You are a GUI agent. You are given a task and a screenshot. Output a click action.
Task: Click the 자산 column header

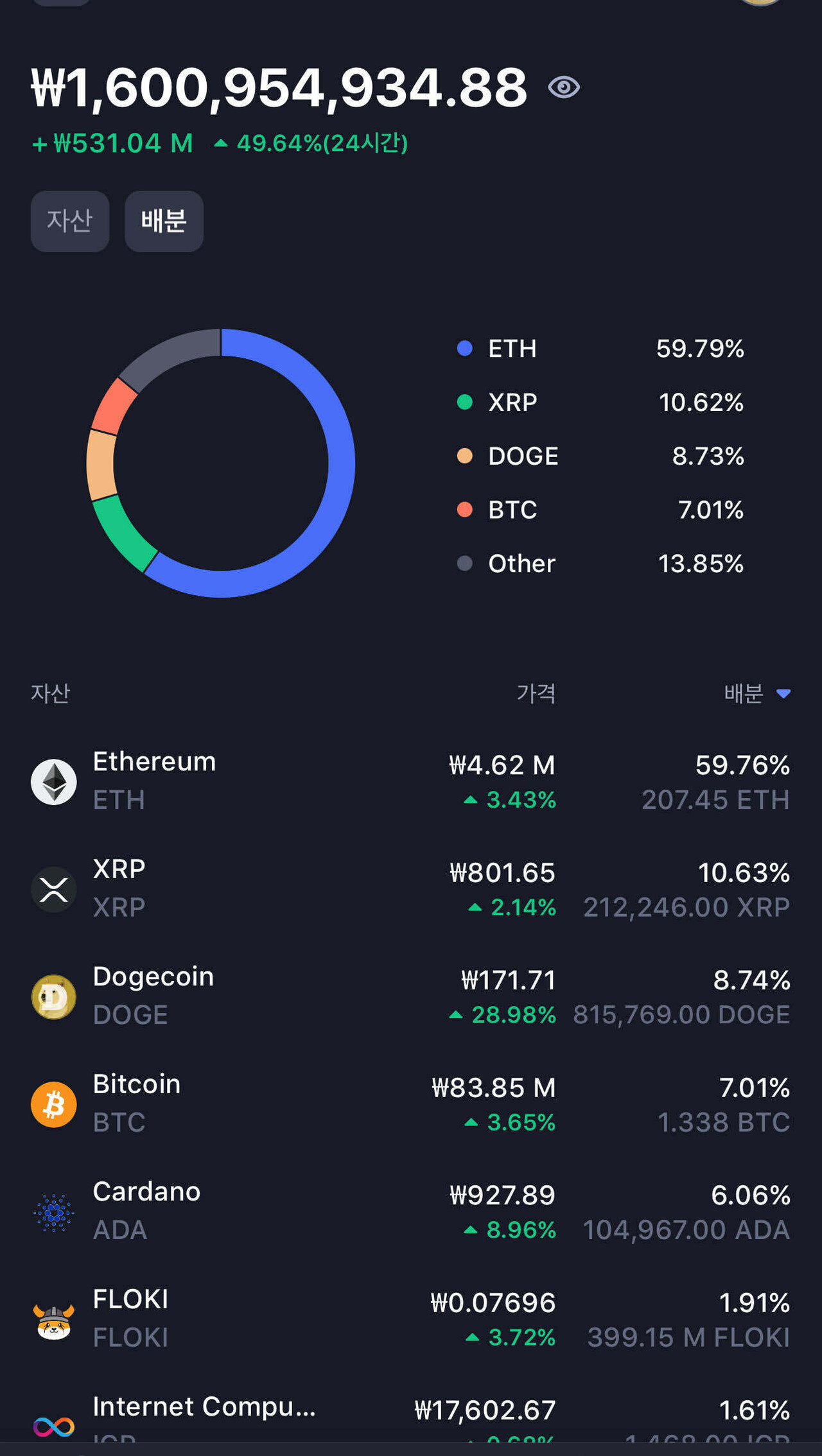pyautogui.click(x=51, y=693)
